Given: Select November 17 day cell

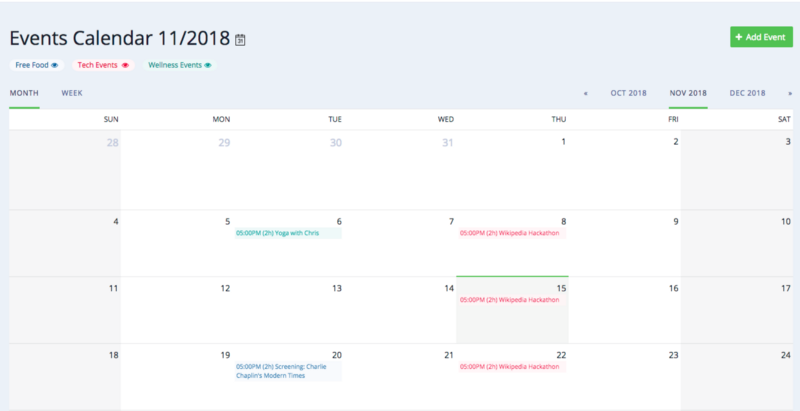Looking at the screenshot, I should tap(737, 311).
